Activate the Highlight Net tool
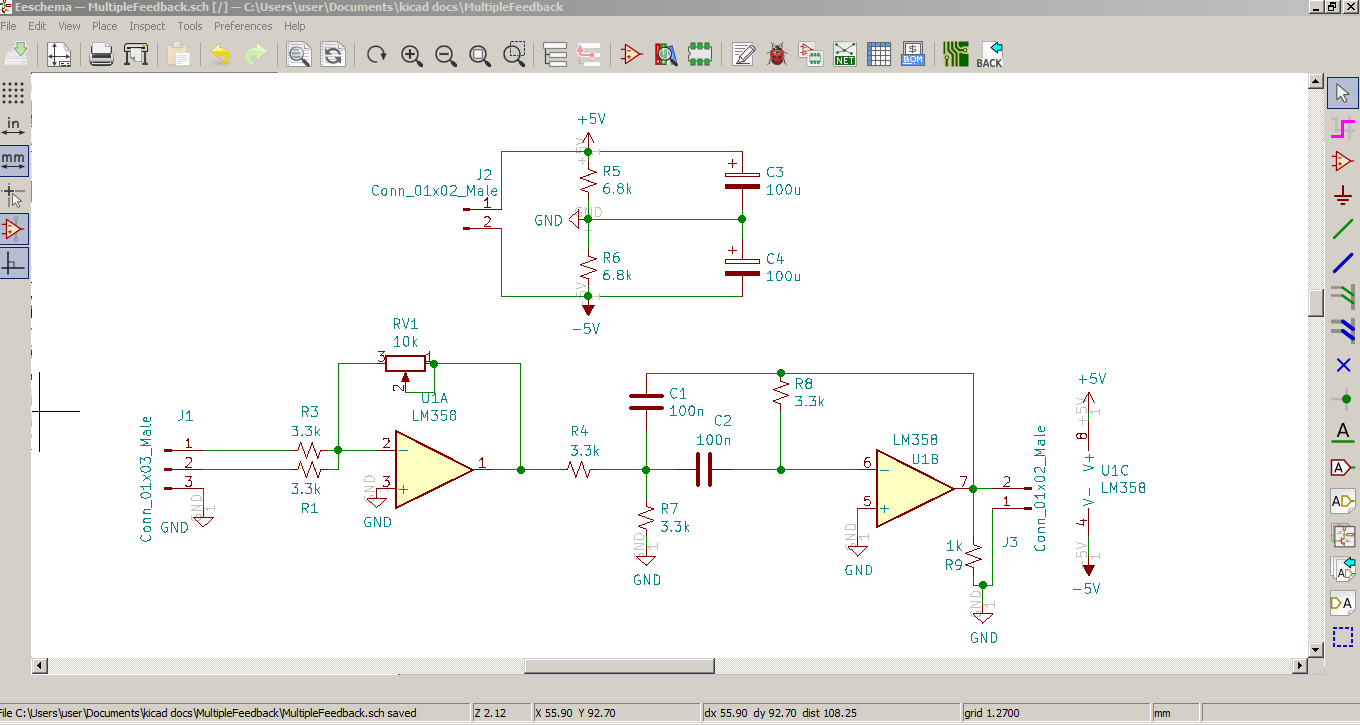The height and width of the screenshot is (725, 1360). (x=1342, y=126)
